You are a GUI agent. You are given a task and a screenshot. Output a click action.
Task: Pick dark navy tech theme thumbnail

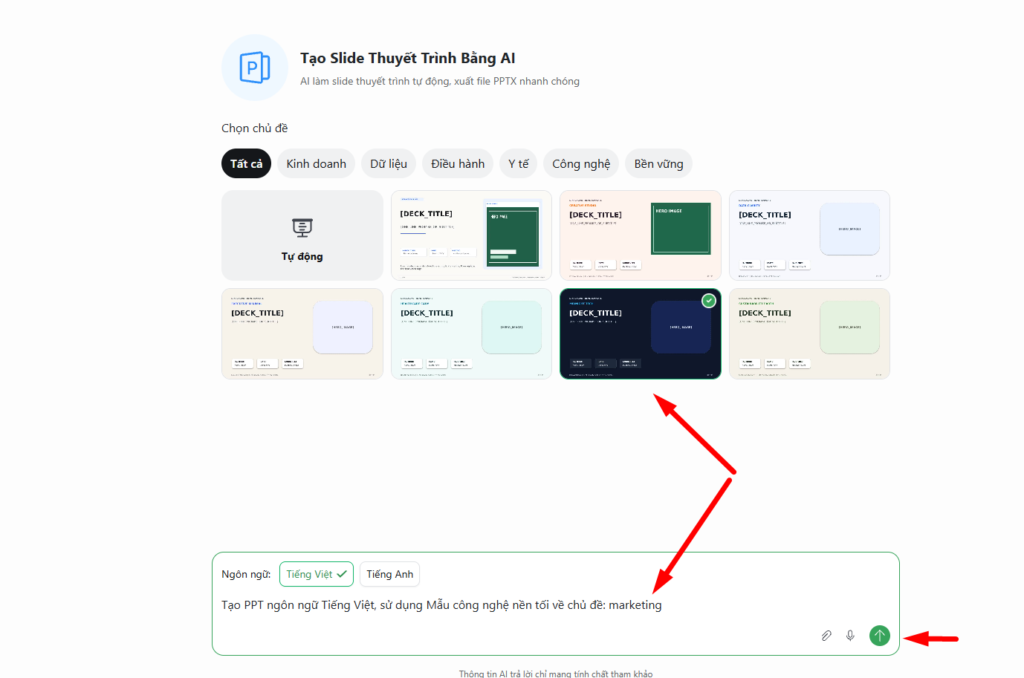pyautogui.click(x=641, y=334)
